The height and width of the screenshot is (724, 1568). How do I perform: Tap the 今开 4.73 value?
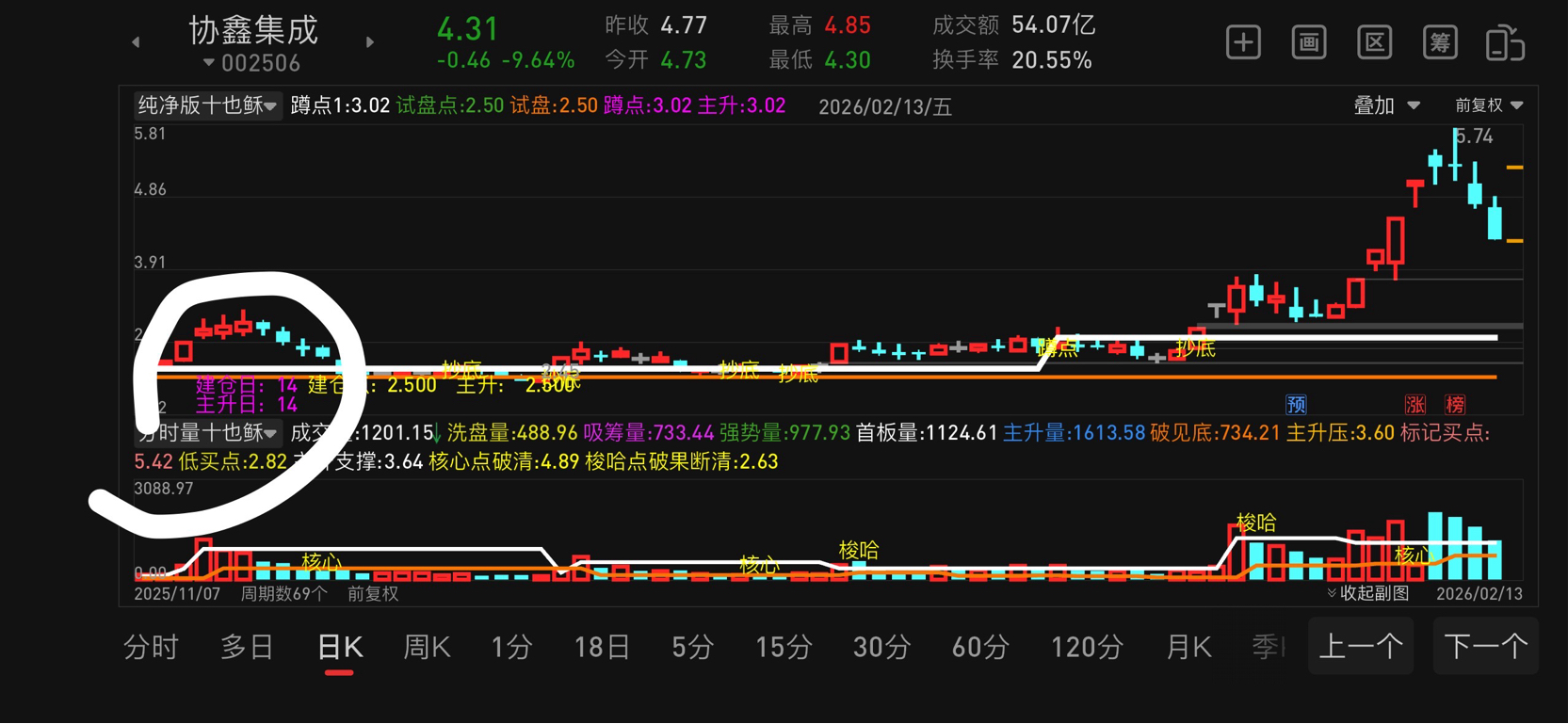pos(684,60)
